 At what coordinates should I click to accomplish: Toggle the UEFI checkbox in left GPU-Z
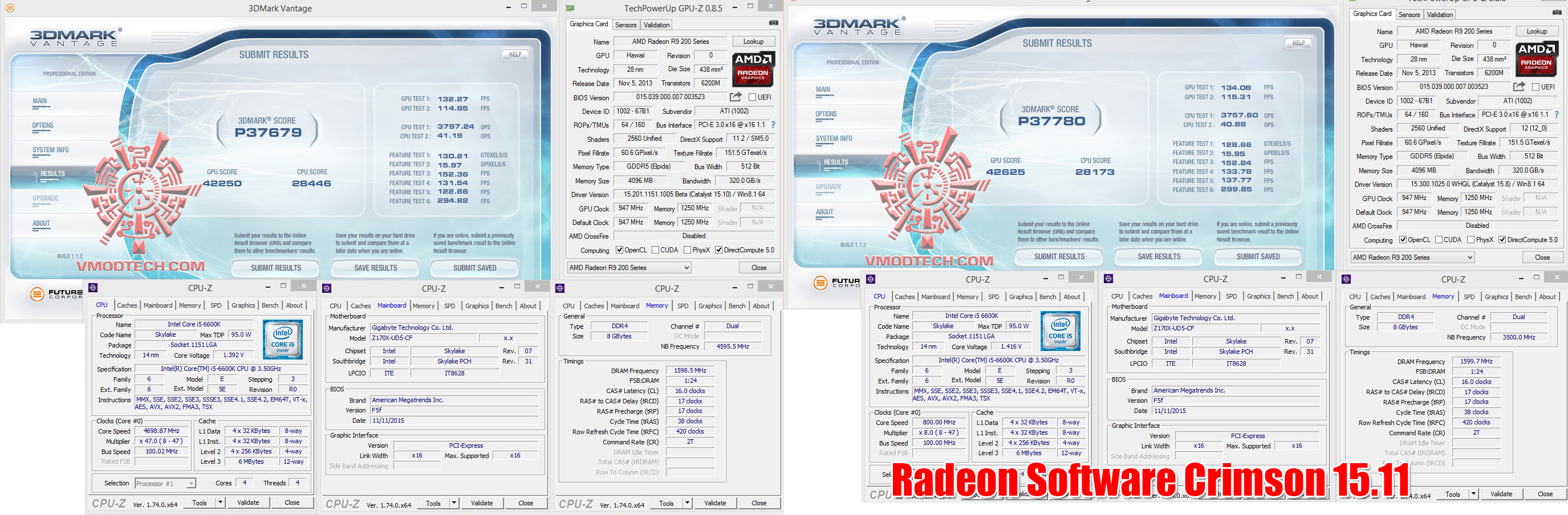coord(752,97)
